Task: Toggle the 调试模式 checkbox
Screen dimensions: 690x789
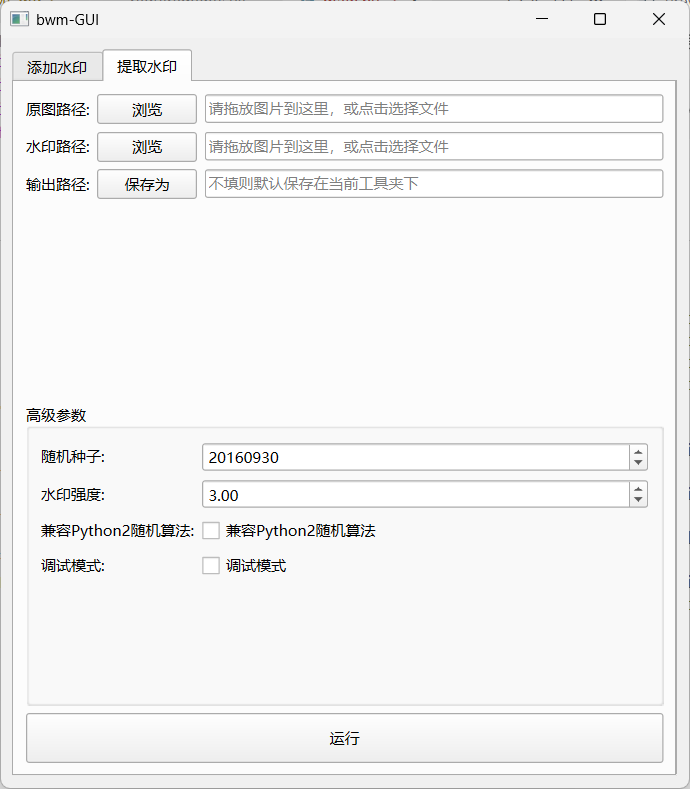Action: (x=211, y=566)
